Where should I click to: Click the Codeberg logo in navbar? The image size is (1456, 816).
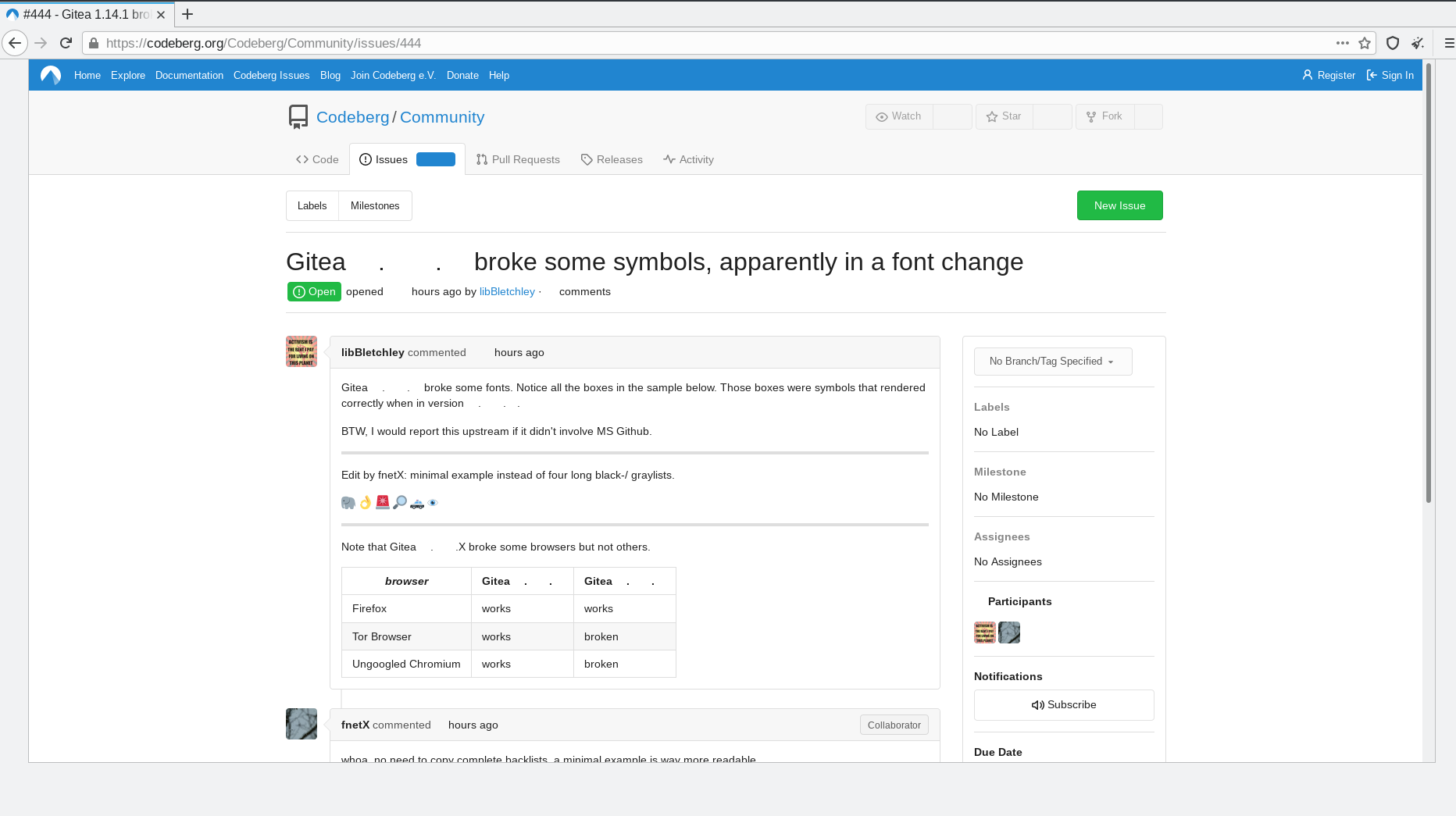pyautogui.click(x=51, y=75)
